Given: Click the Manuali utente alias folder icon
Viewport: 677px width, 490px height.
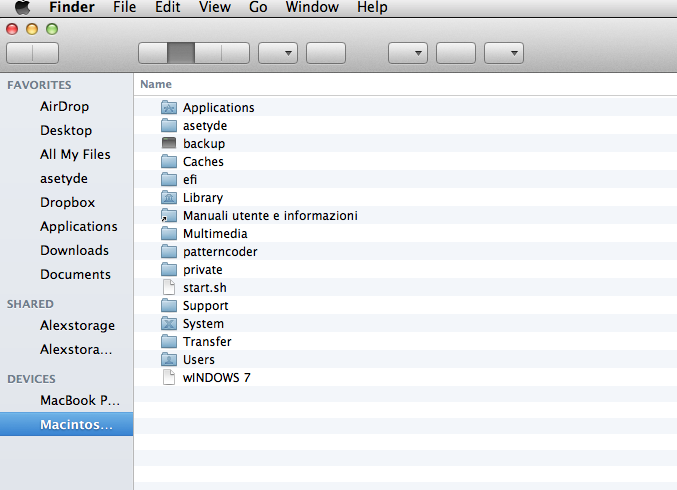Looking at the screenshot, I should [x=169, y=215].
